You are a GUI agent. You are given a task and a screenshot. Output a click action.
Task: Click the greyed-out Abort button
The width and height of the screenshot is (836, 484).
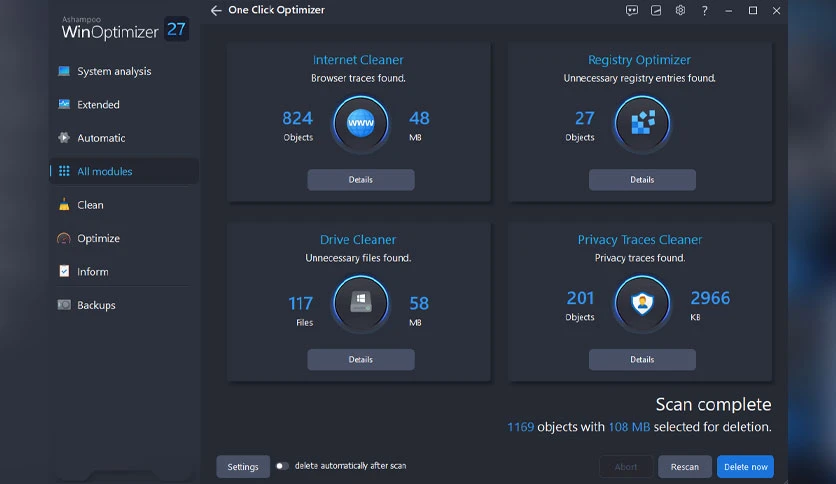625,466
